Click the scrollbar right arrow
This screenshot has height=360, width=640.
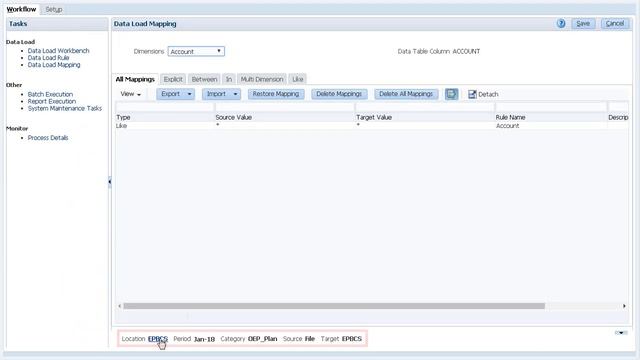coord(624,306)
